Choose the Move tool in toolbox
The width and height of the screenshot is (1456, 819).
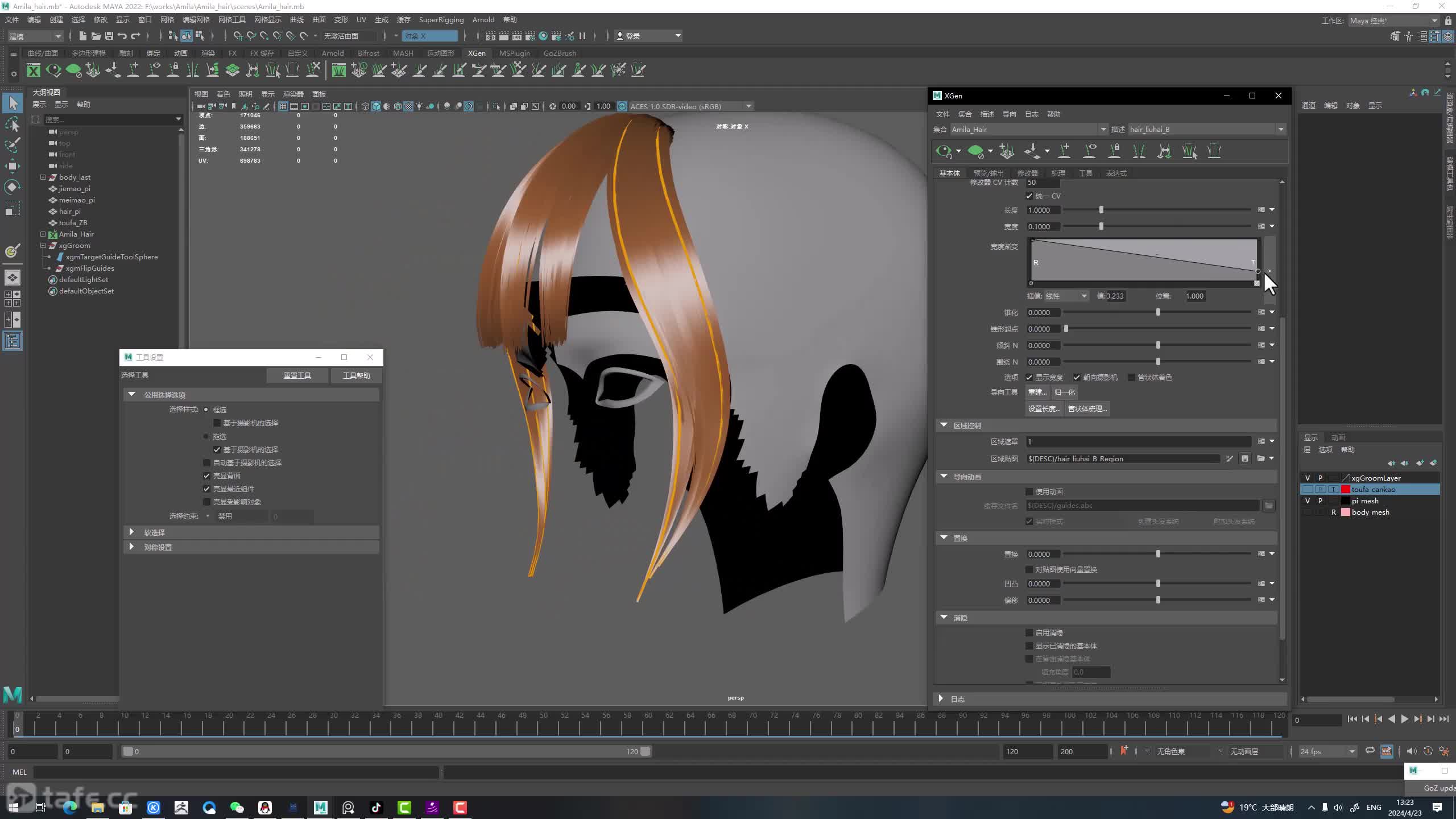coord(13,166)
